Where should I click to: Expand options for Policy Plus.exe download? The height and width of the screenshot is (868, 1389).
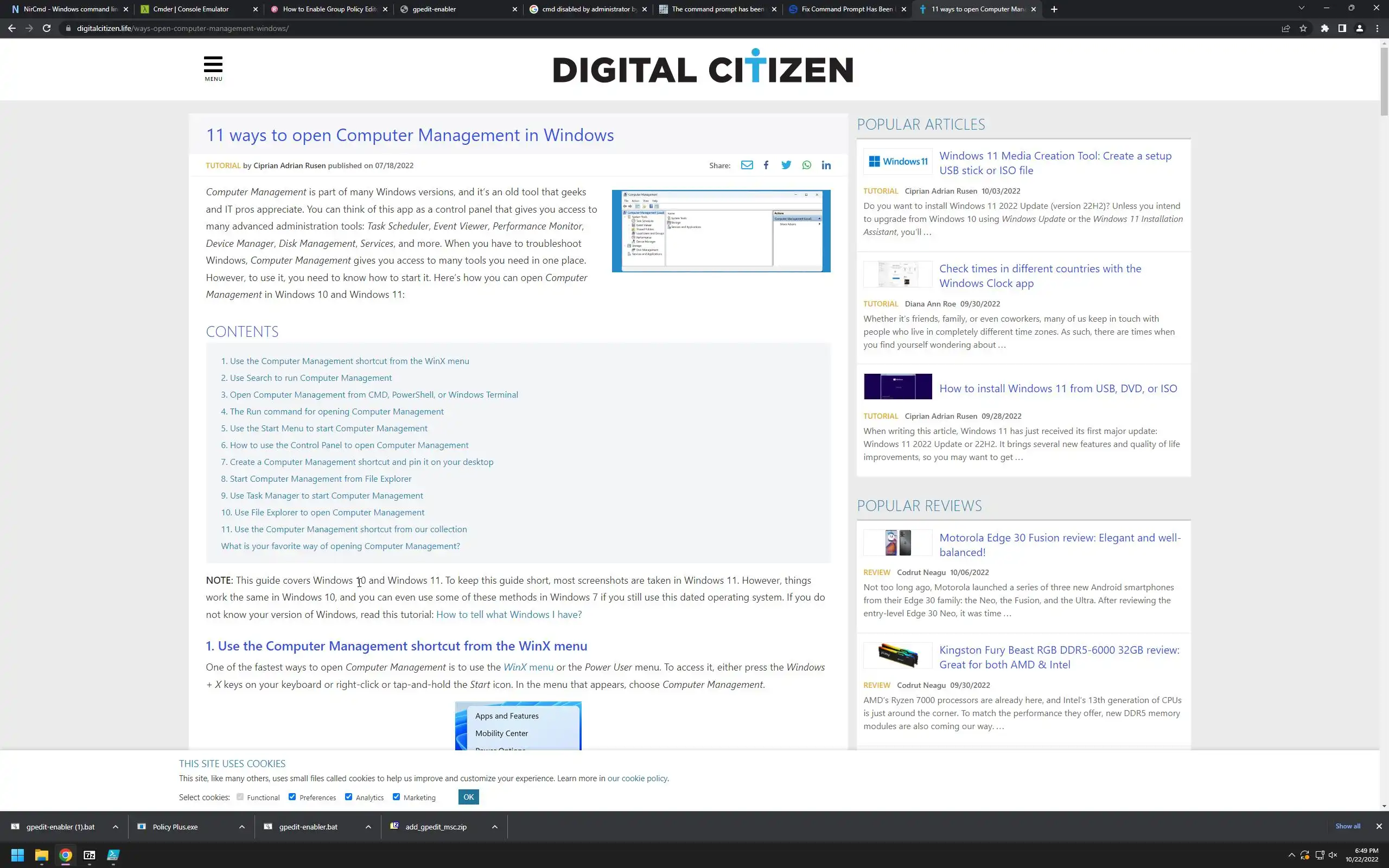coord(241,827)
